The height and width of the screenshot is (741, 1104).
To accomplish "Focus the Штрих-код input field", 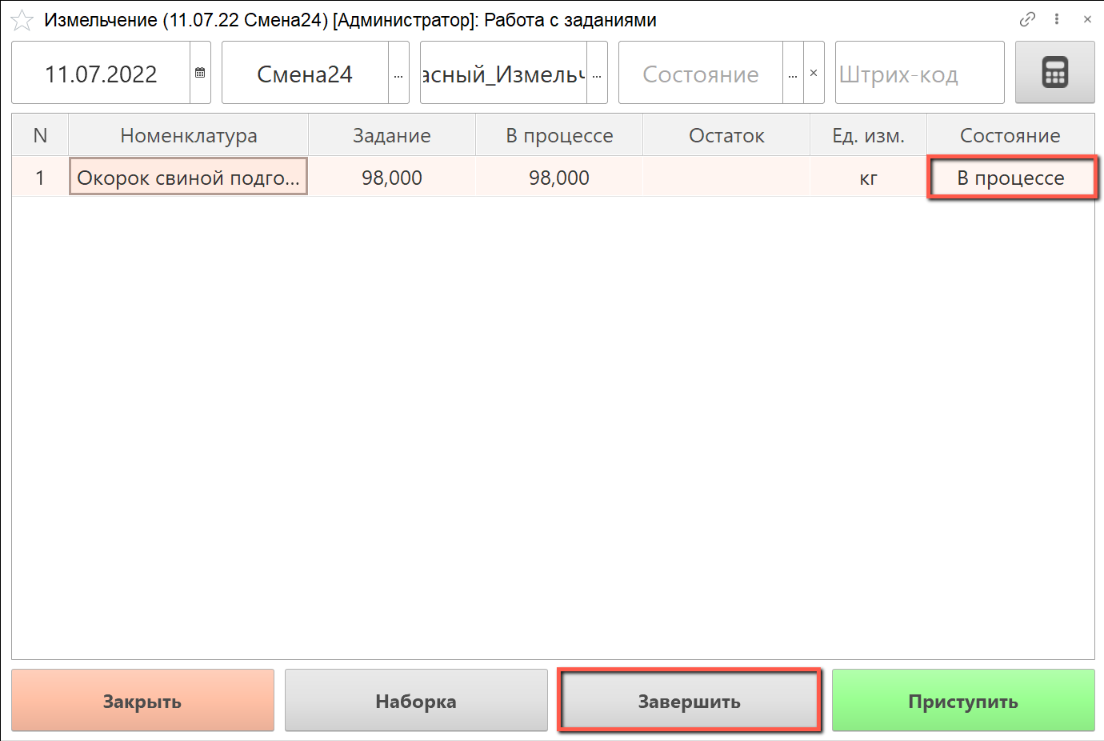I will (x=918, y=74).
